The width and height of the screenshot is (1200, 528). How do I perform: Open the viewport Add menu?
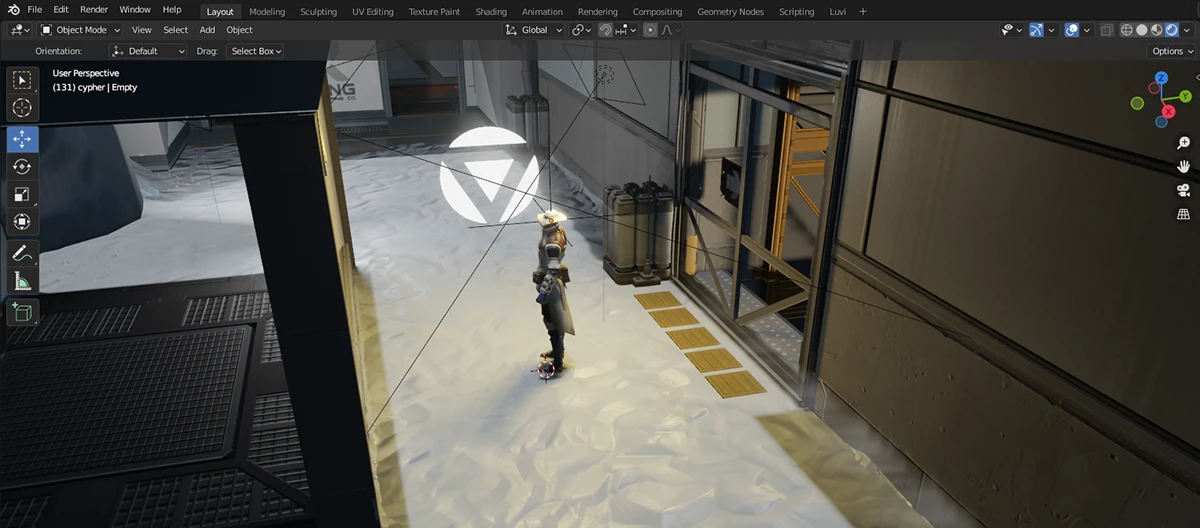coord(207,30)
